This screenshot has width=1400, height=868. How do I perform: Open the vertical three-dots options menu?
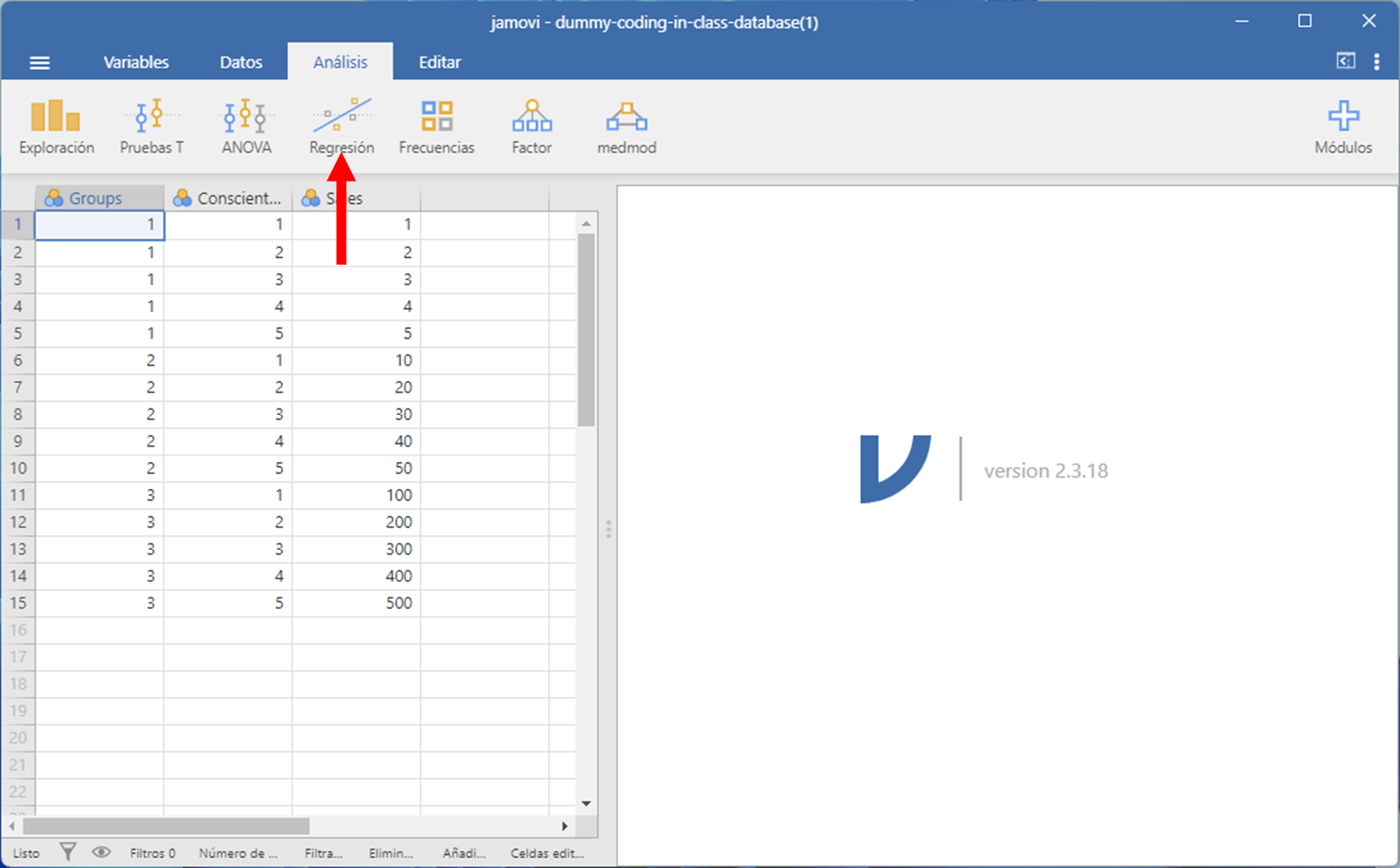pos(1377,62)
